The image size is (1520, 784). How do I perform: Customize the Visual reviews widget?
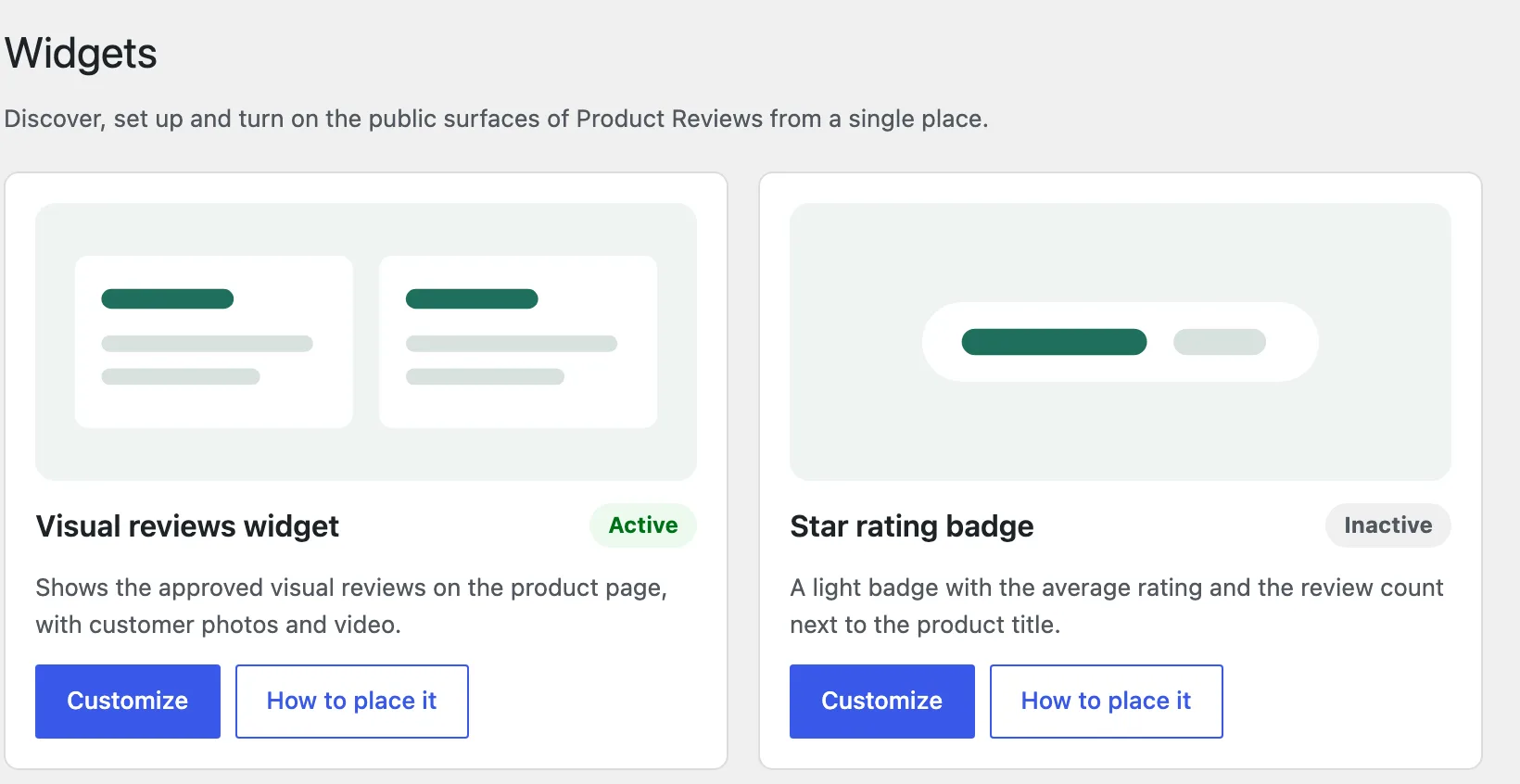128,702
